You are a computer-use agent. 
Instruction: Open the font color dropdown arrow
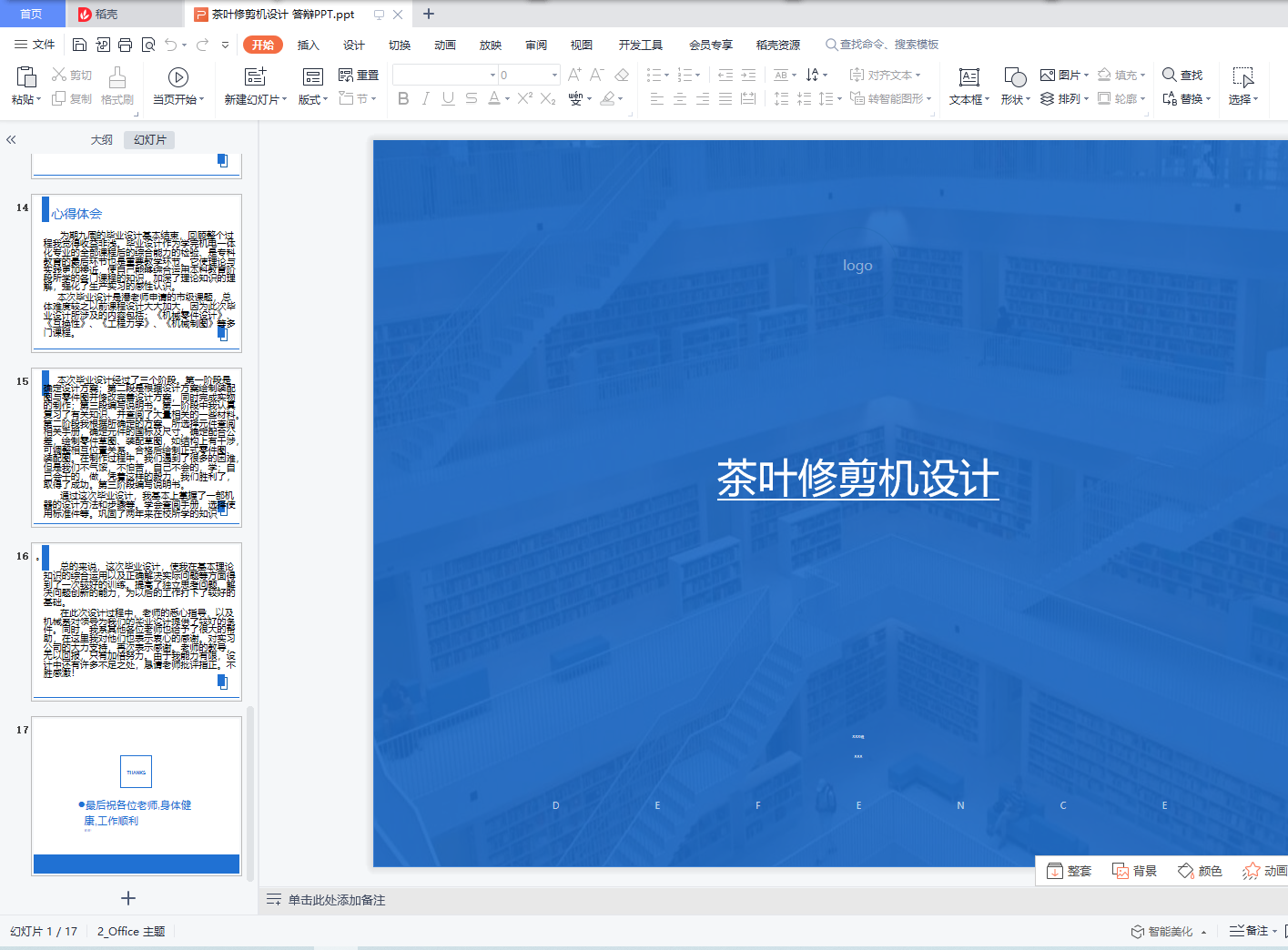click(507, 98)
